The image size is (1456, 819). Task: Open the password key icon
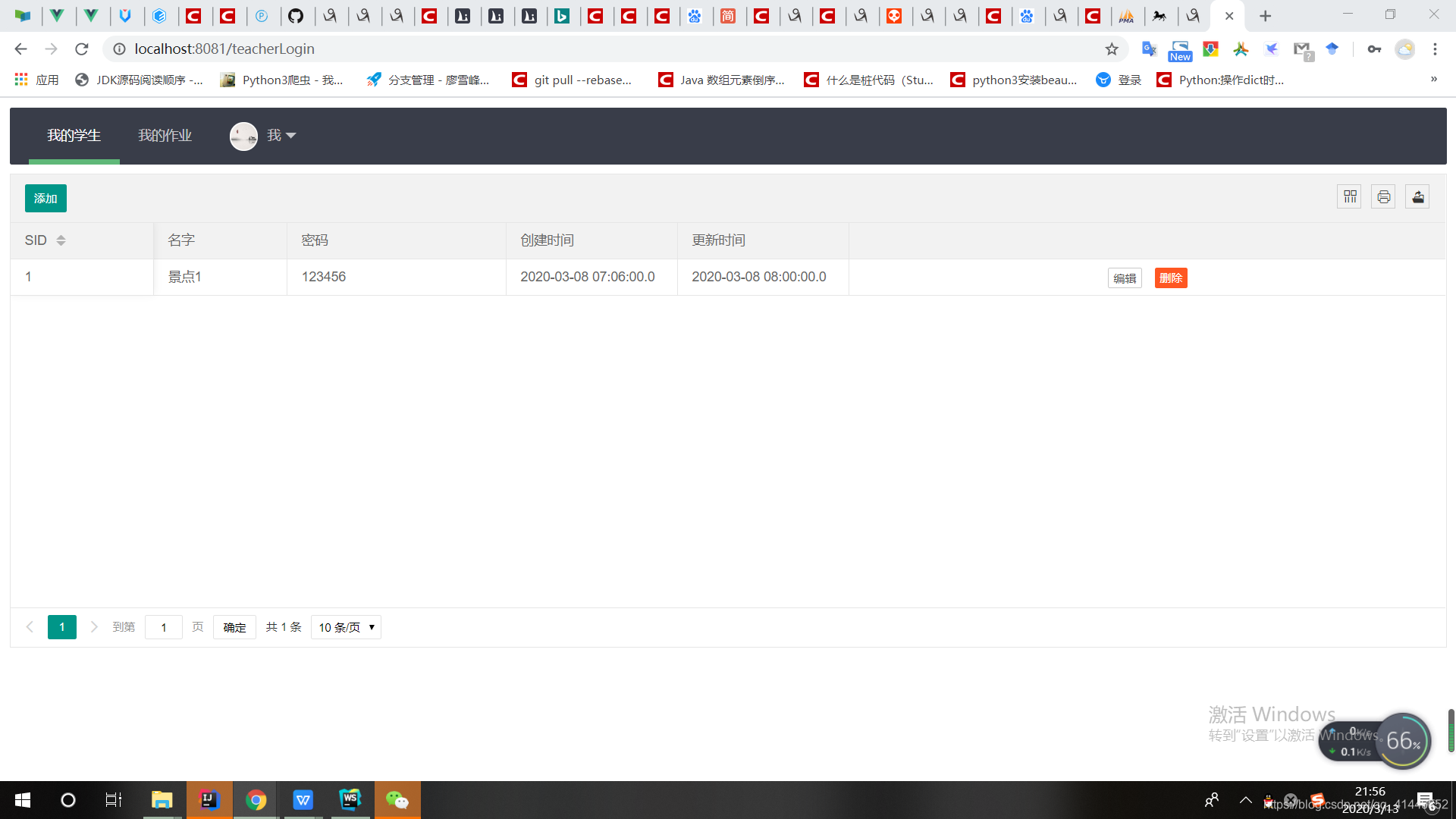[x=1374, y=49]
